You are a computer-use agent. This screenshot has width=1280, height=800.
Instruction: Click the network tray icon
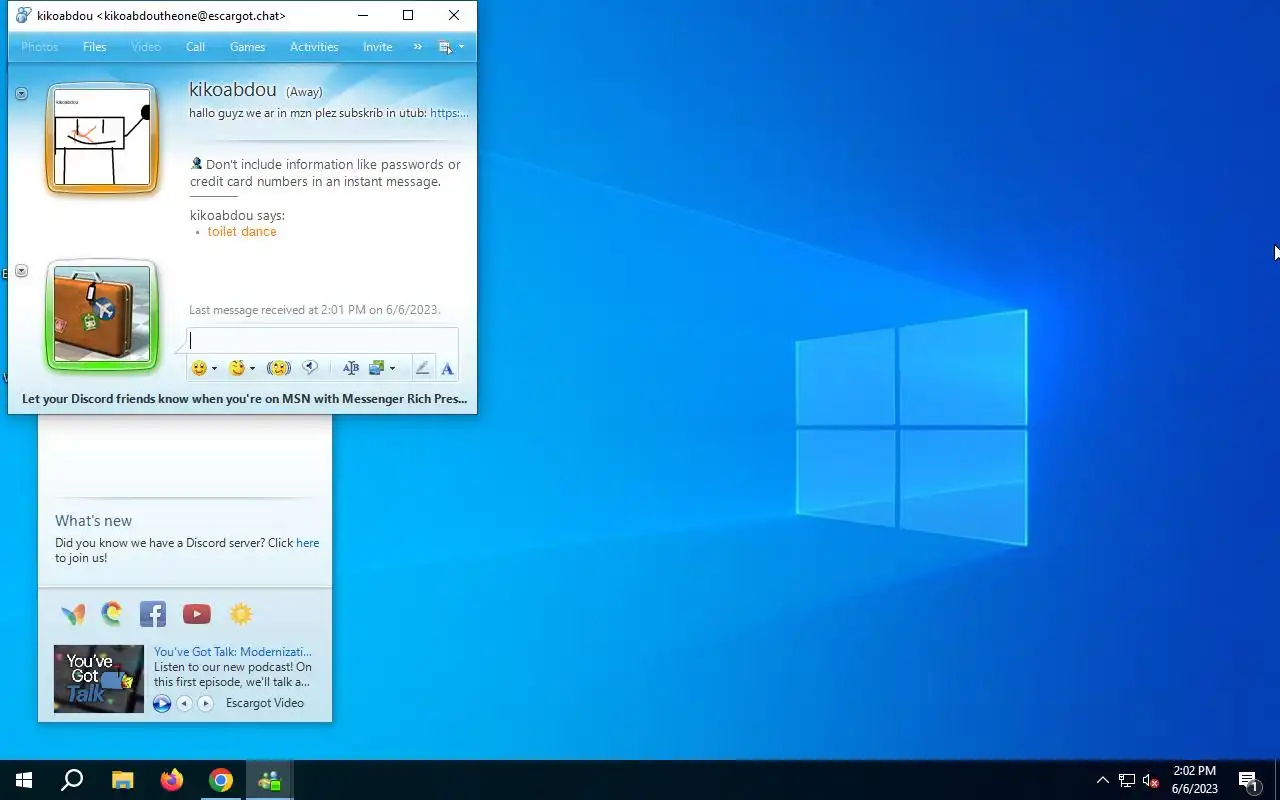coord(1127,781)
